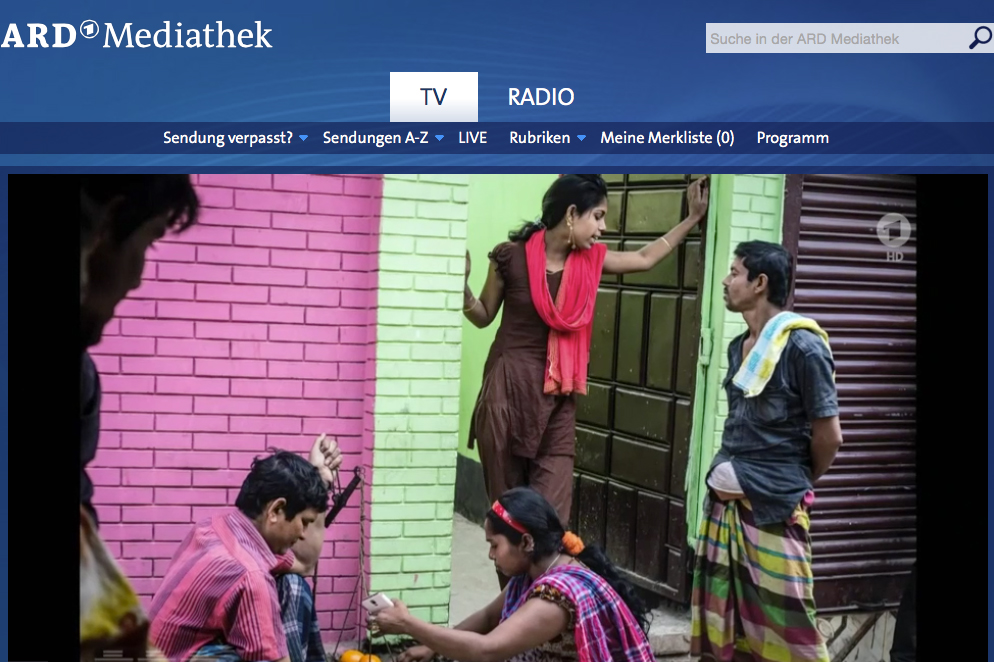Click the video player showing the street scene
The height and width of the screenshot is (662, 994).
(x=498, y=418)
